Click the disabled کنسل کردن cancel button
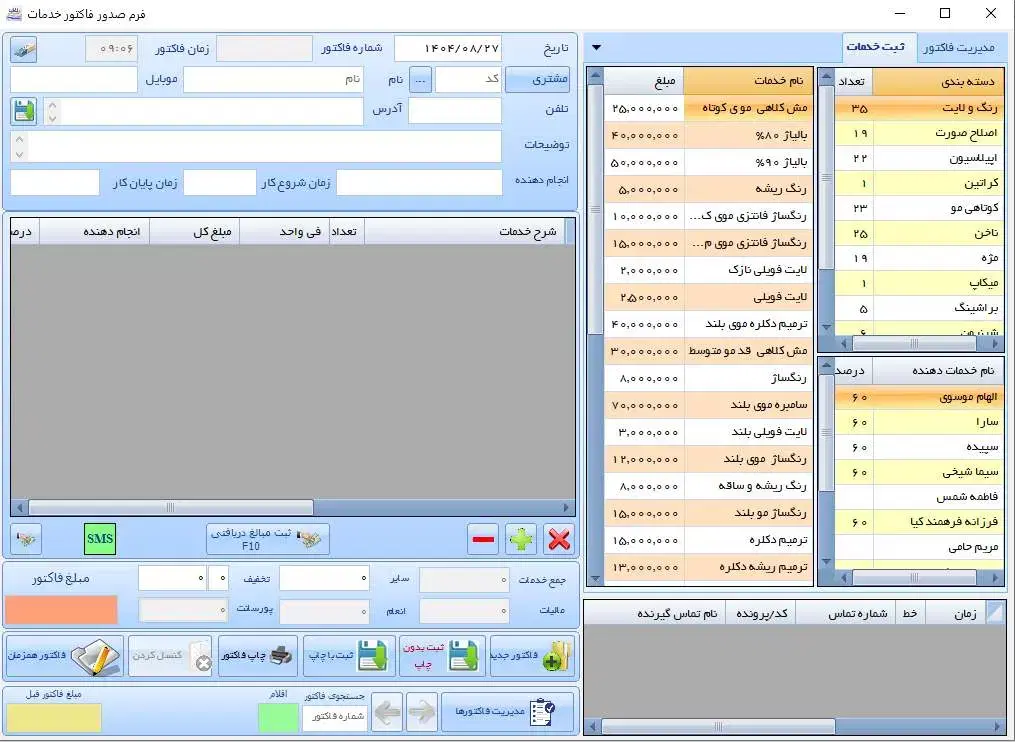 [x=170, y=656]
